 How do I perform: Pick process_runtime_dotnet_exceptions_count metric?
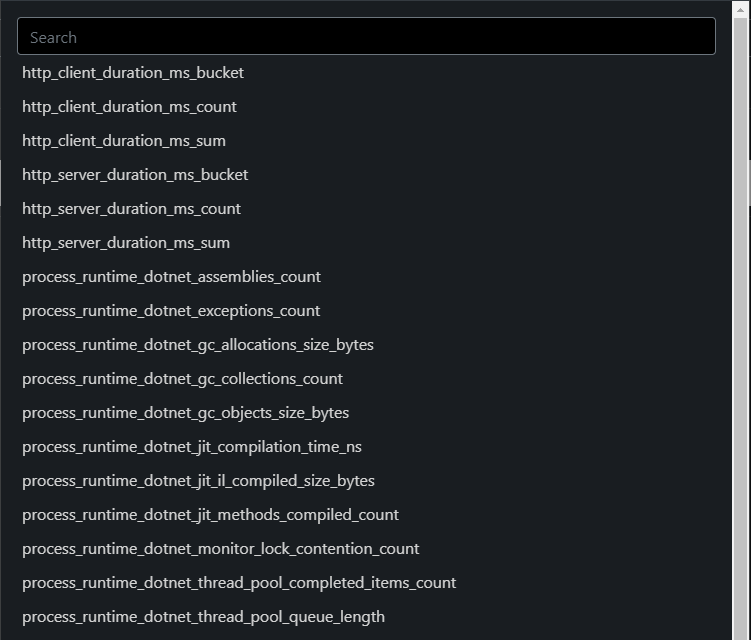click(x=171, y=311)
